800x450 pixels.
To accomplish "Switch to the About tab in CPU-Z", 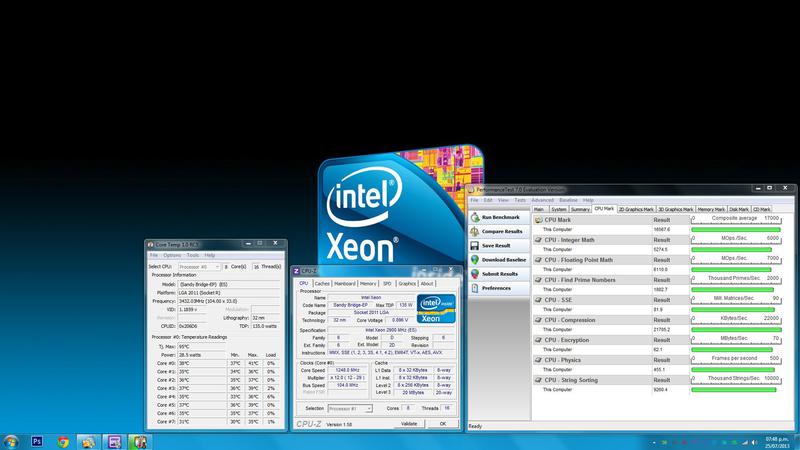I will click(427, 284).
